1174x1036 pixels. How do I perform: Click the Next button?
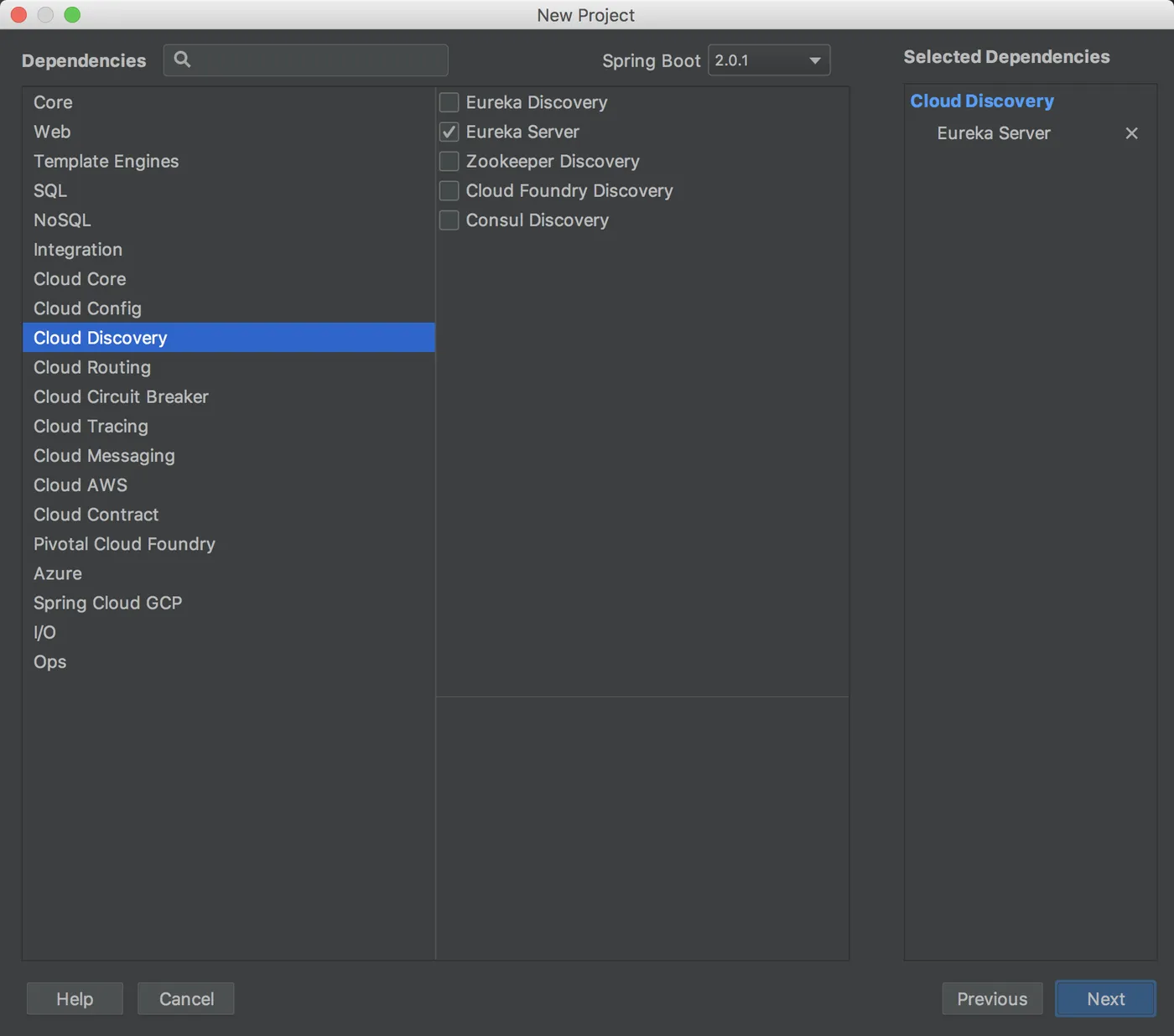tap(1105, 998)
